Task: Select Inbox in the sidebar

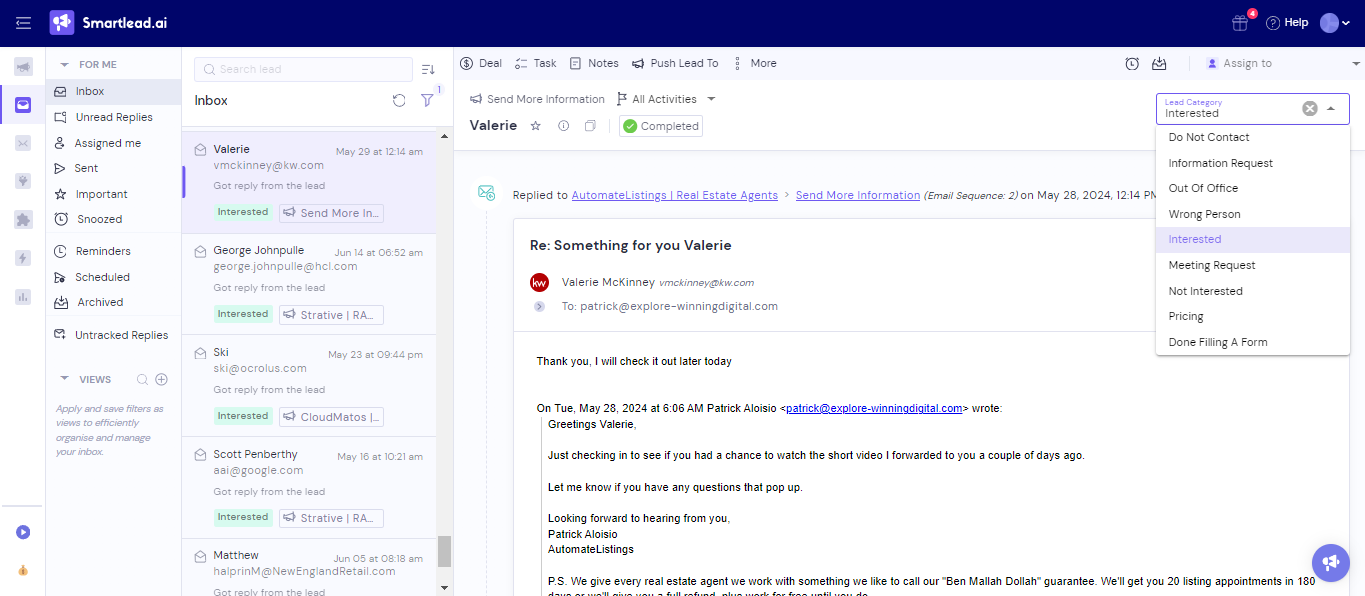Action: [113, 91]
